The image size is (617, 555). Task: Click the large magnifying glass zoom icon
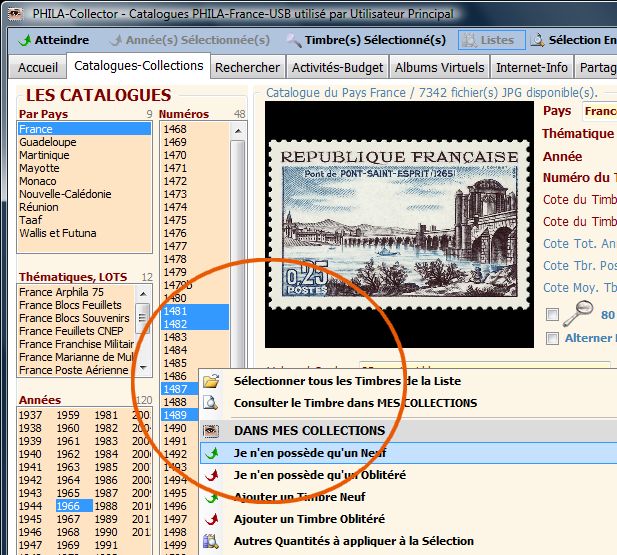[x=578, y=314]
